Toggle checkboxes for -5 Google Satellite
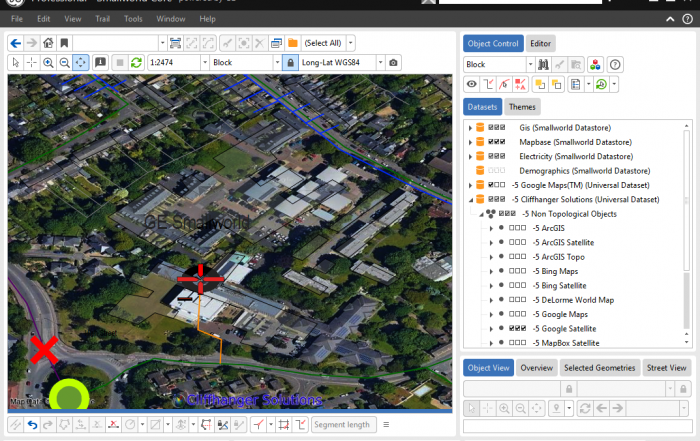The height and width of the screenshot is (441, 700). (517, 328)
